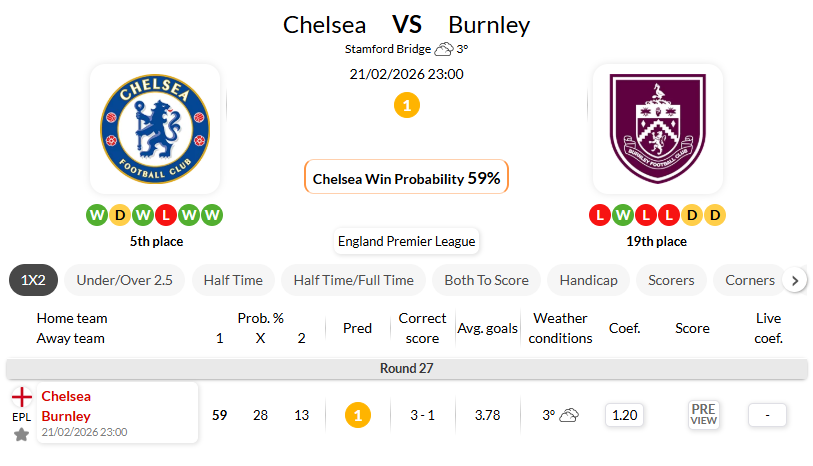The image size is (813, 466).
Task: Click the England Premier League label
Action: pyautogui.click(x=406, y=241)
